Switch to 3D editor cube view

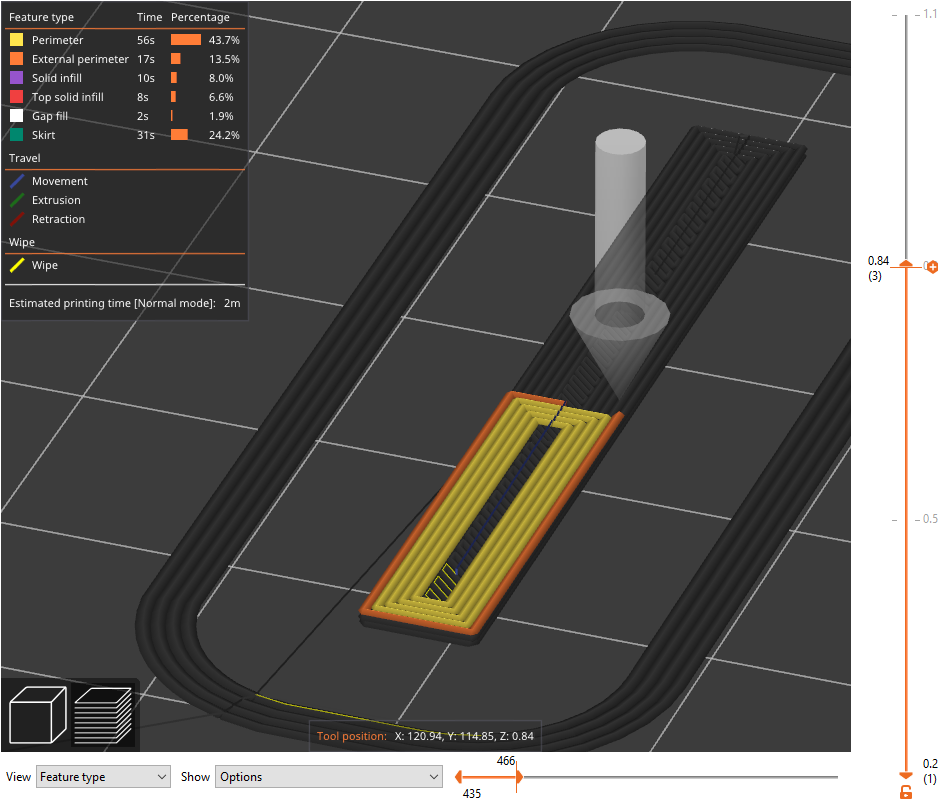click(x=38, y=714)
